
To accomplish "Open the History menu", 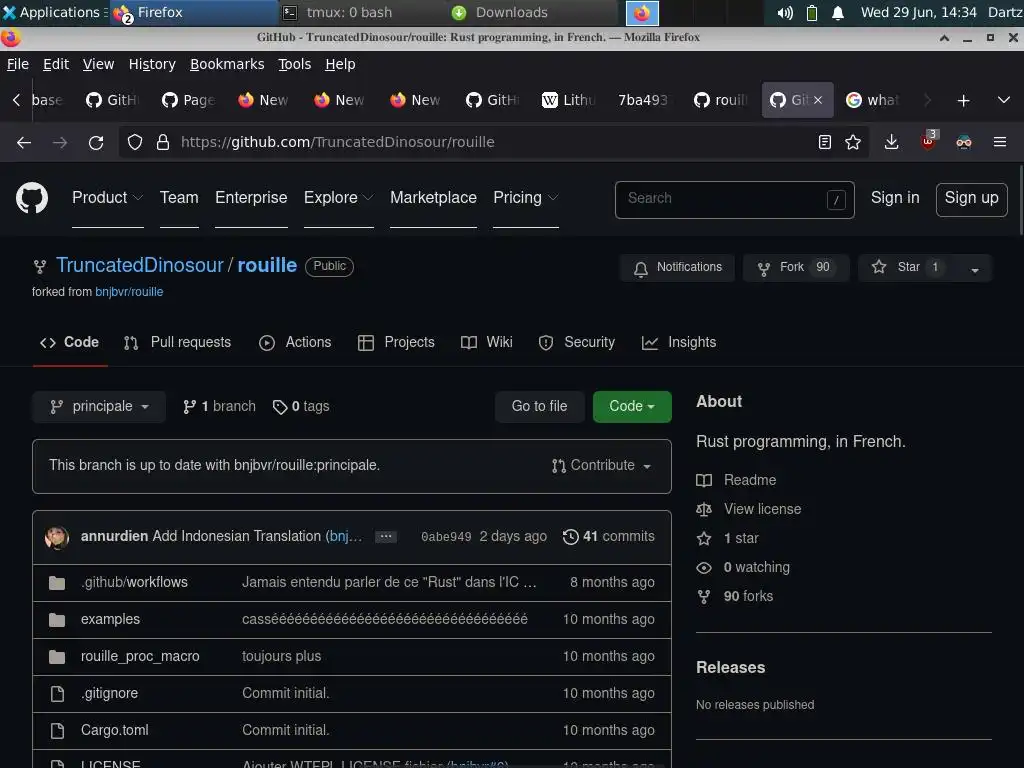I will pyautogui.click(x=152, y=64).
